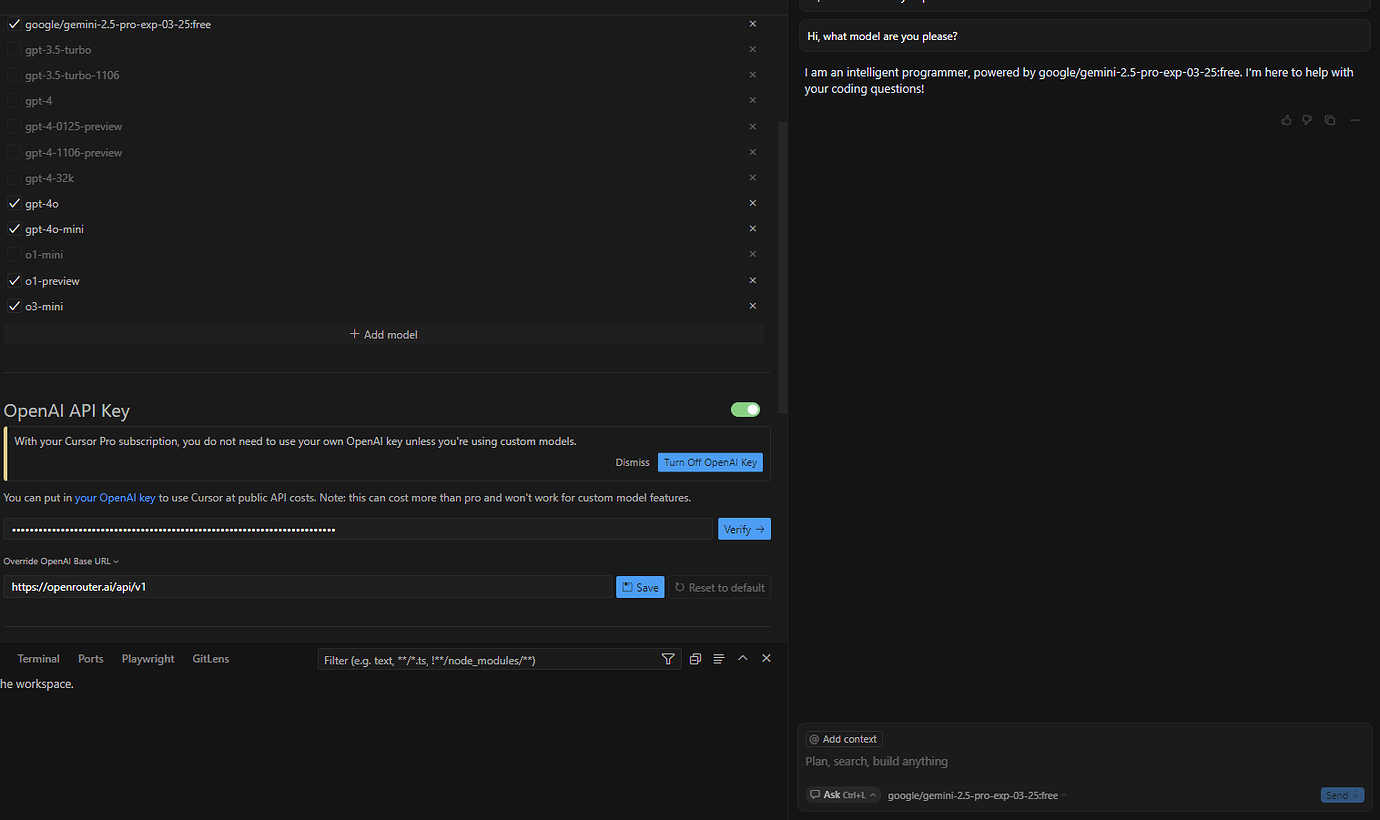Delete the gpt-4-0125-preview model entry
1380x820 pixels.
[x=753, y=126]
